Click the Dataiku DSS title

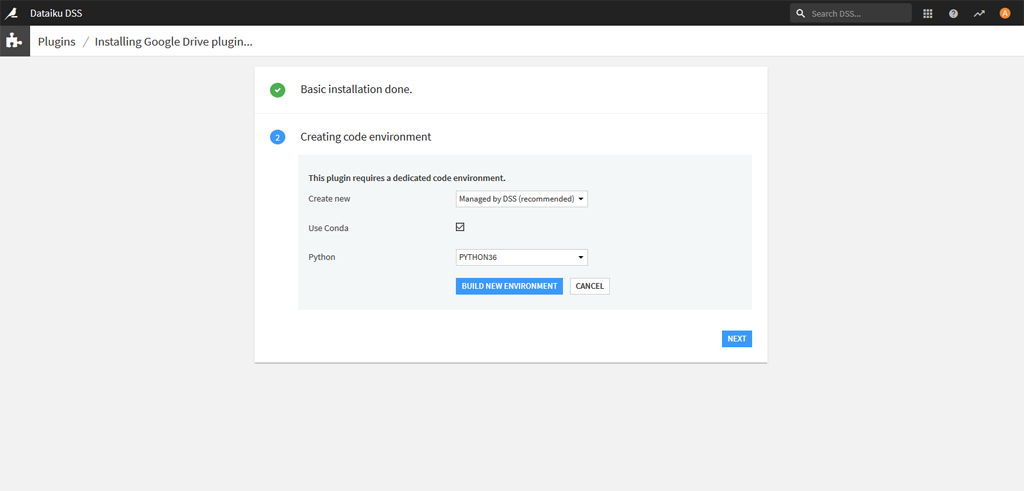click(56, 13)
